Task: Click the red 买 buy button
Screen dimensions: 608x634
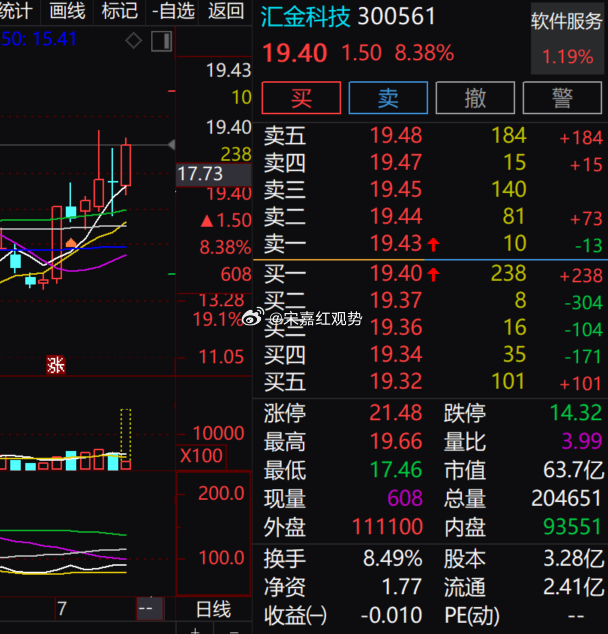Action: click(301, 98)
